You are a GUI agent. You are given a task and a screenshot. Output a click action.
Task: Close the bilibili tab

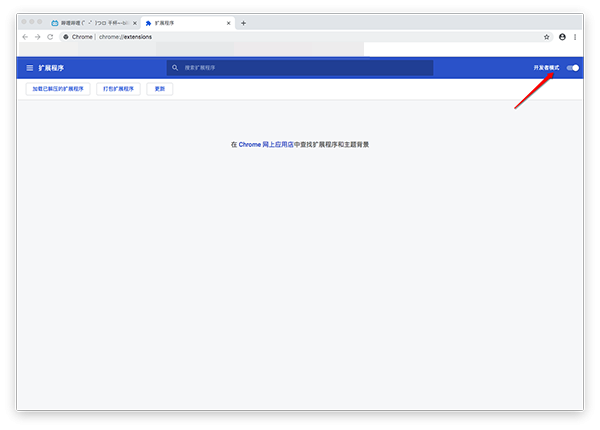point(135,23)
